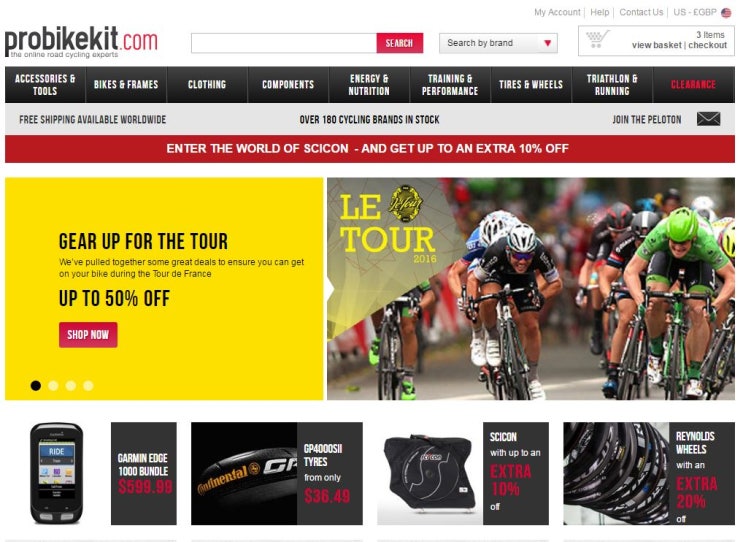
Task: Click the US flag currency icon
Action: coord(726,13)
